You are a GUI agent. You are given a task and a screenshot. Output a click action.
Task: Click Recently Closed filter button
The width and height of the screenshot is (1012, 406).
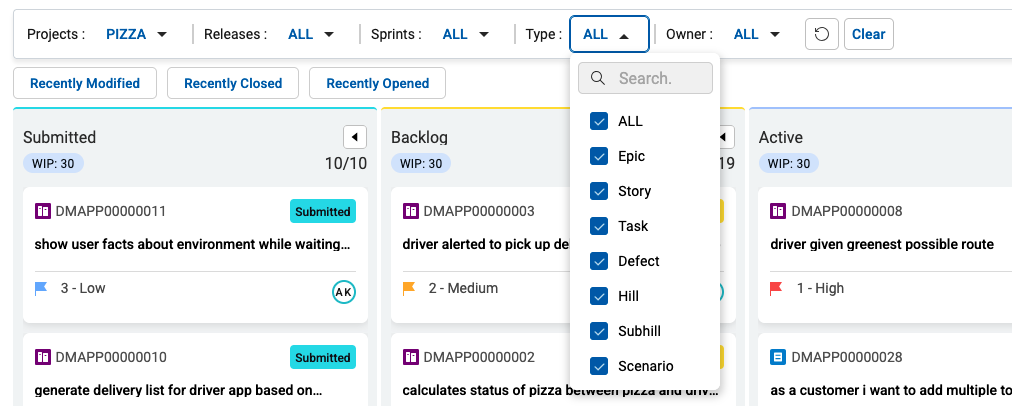(x=233, y=83)
